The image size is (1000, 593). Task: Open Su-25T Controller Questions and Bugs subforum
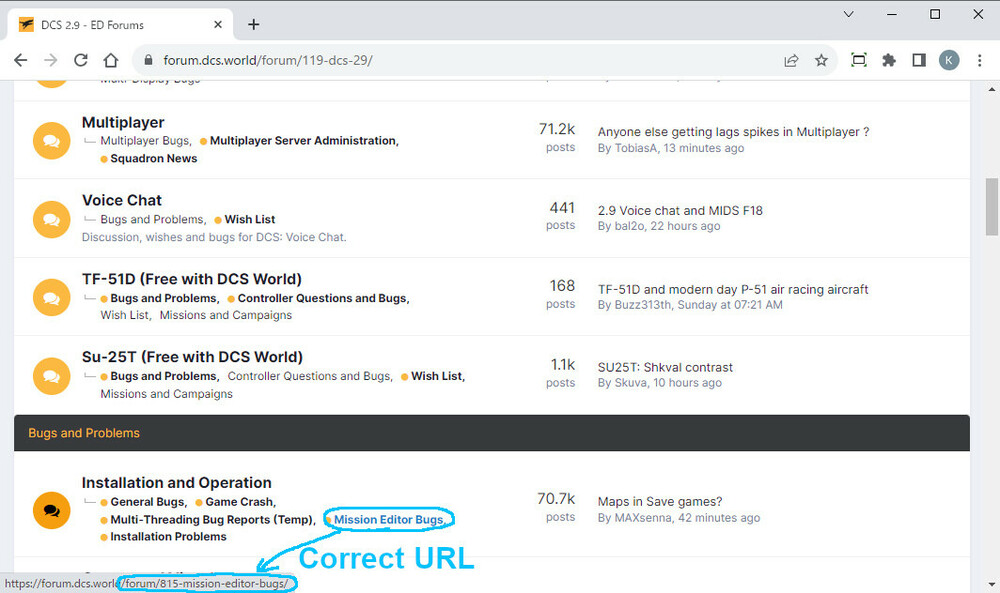click(x=309, y=376)
